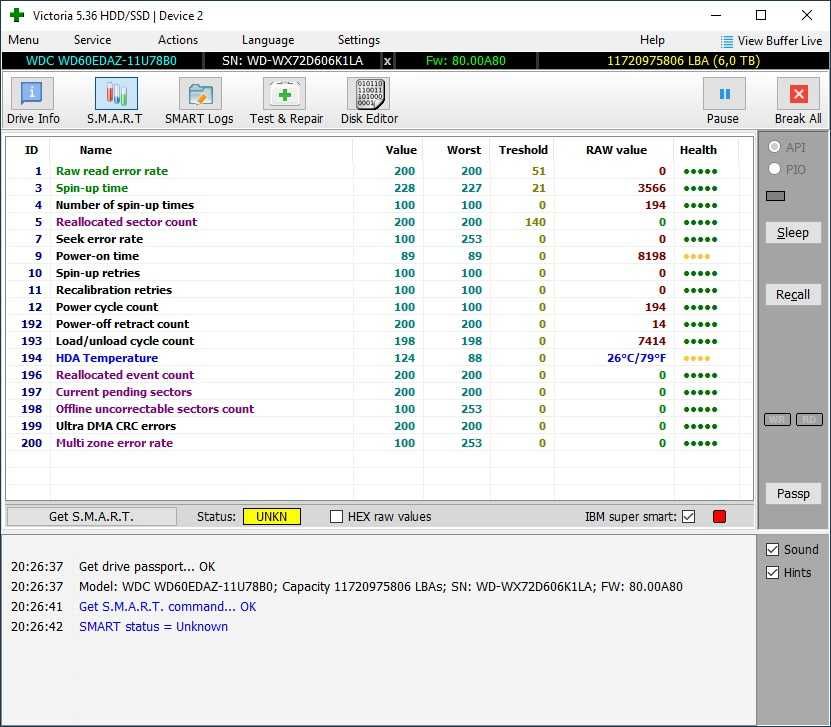Select the Power cycle count row
Image resolution: width=831 pixels, height=727 pixels.
coord(379,307)
